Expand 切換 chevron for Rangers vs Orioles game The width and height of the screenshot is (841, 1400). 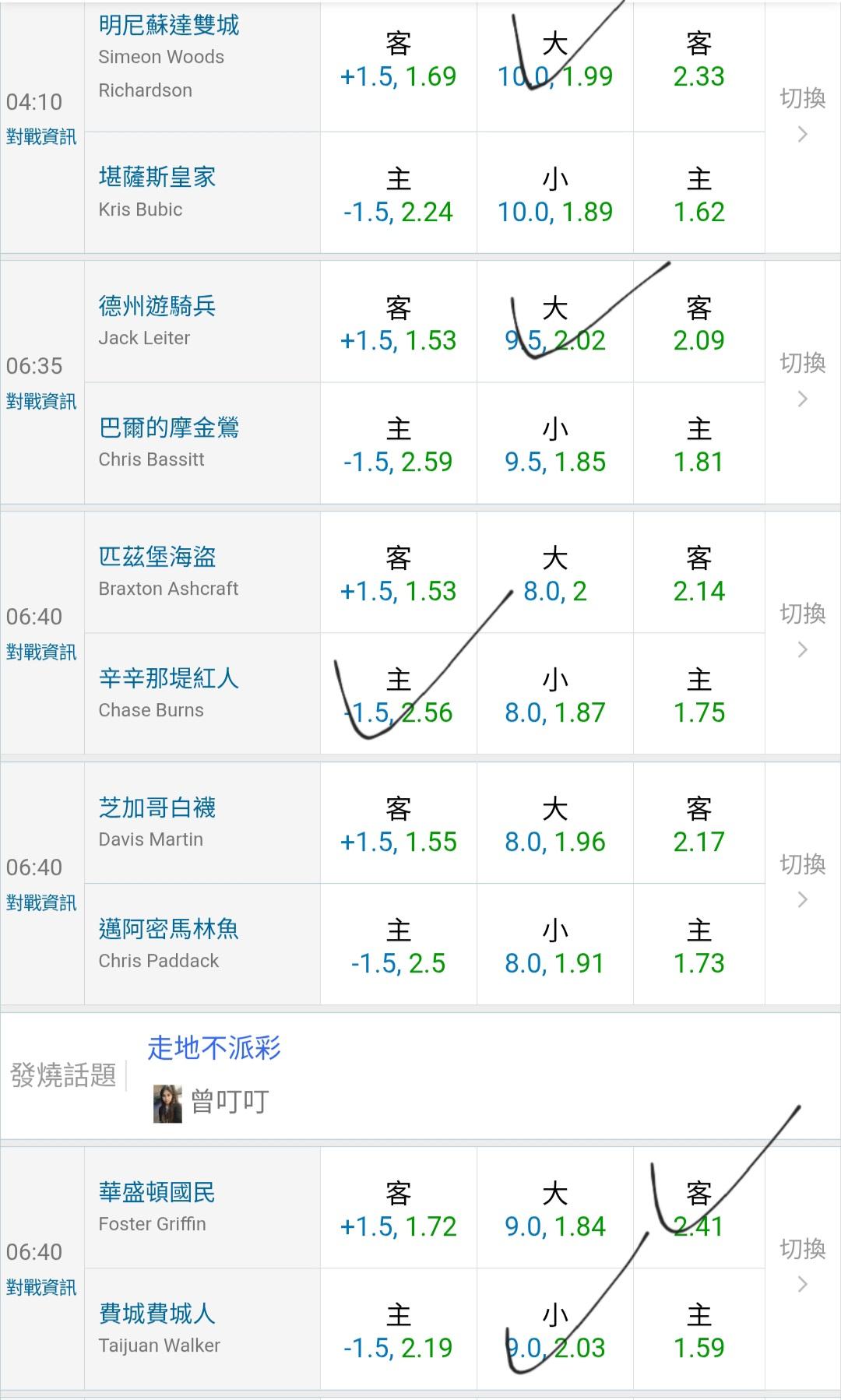pos(802,399)
